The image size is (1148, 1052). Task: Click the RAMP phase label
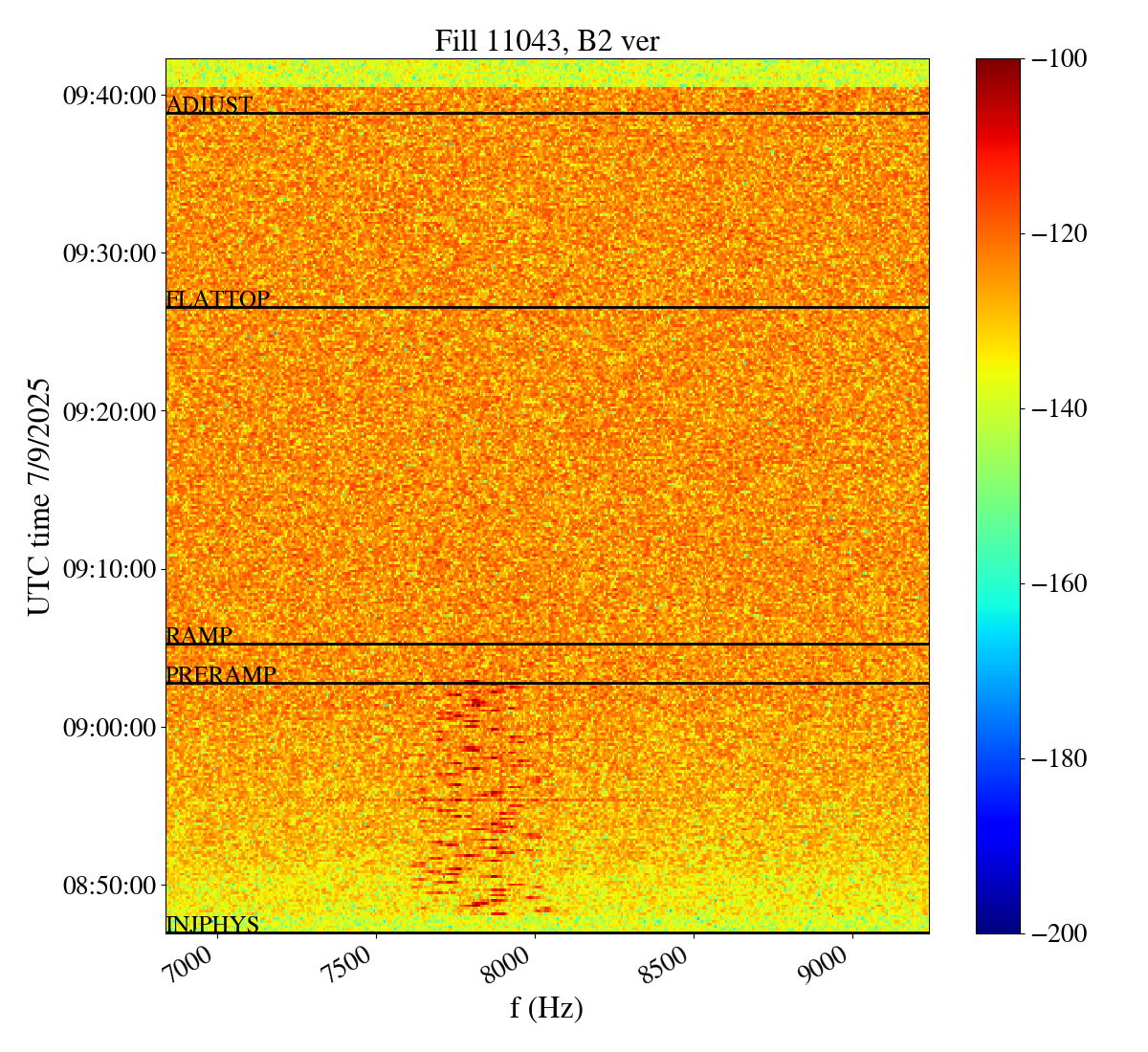[199, 636]
